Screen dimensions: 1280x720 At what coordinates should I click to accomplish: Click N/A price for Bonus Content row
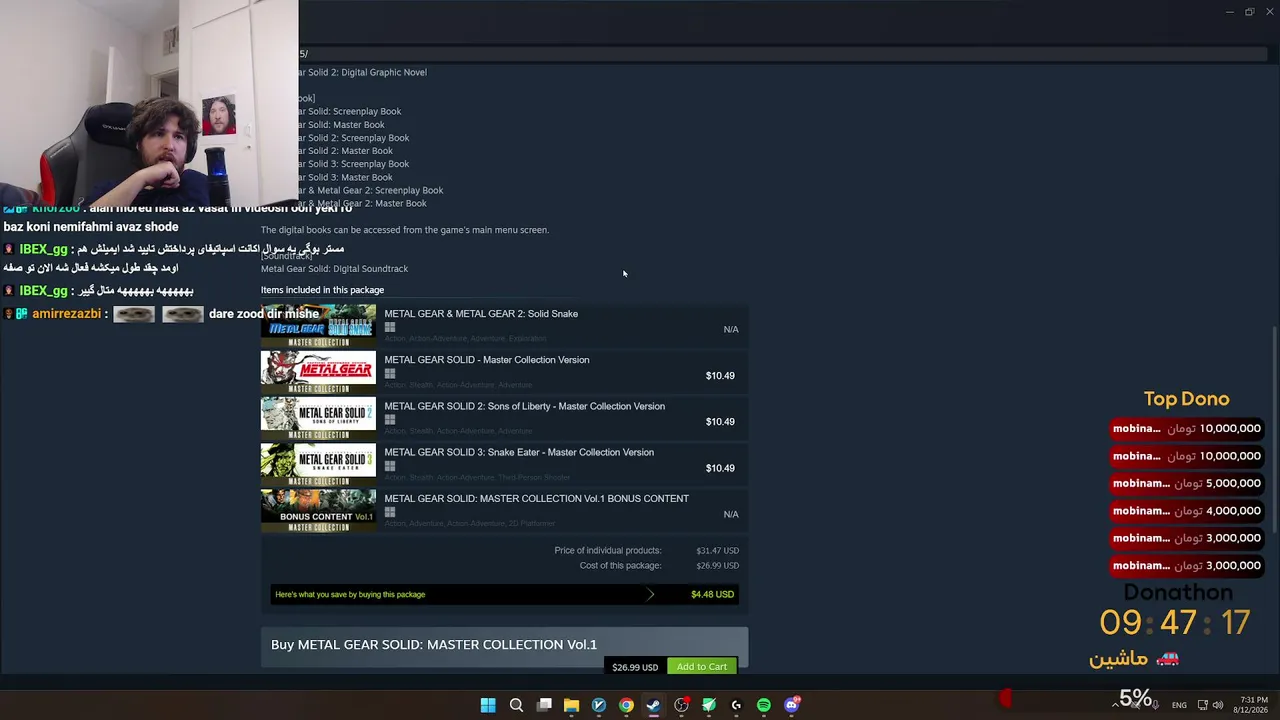(x=731, y=515)
